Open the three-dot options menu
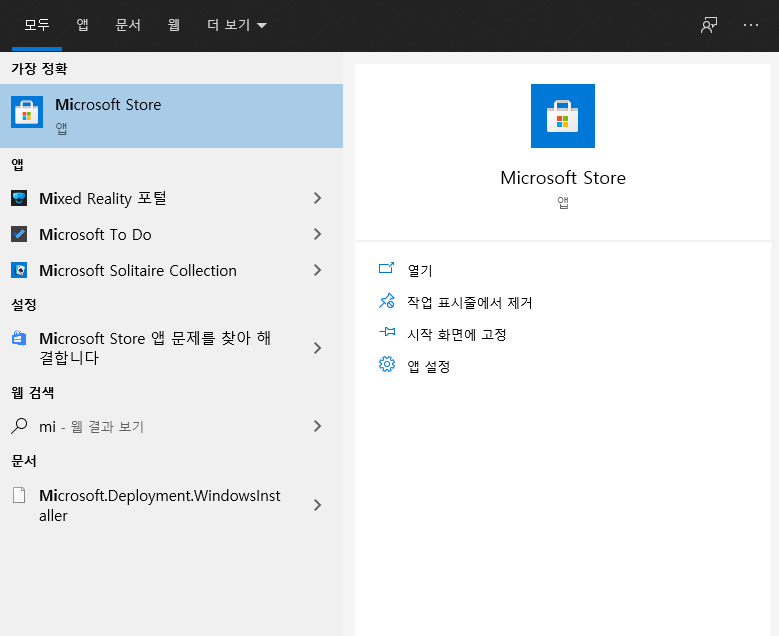Screen dimensions: 779x636 pyautogui.click(x=751, y=25)
